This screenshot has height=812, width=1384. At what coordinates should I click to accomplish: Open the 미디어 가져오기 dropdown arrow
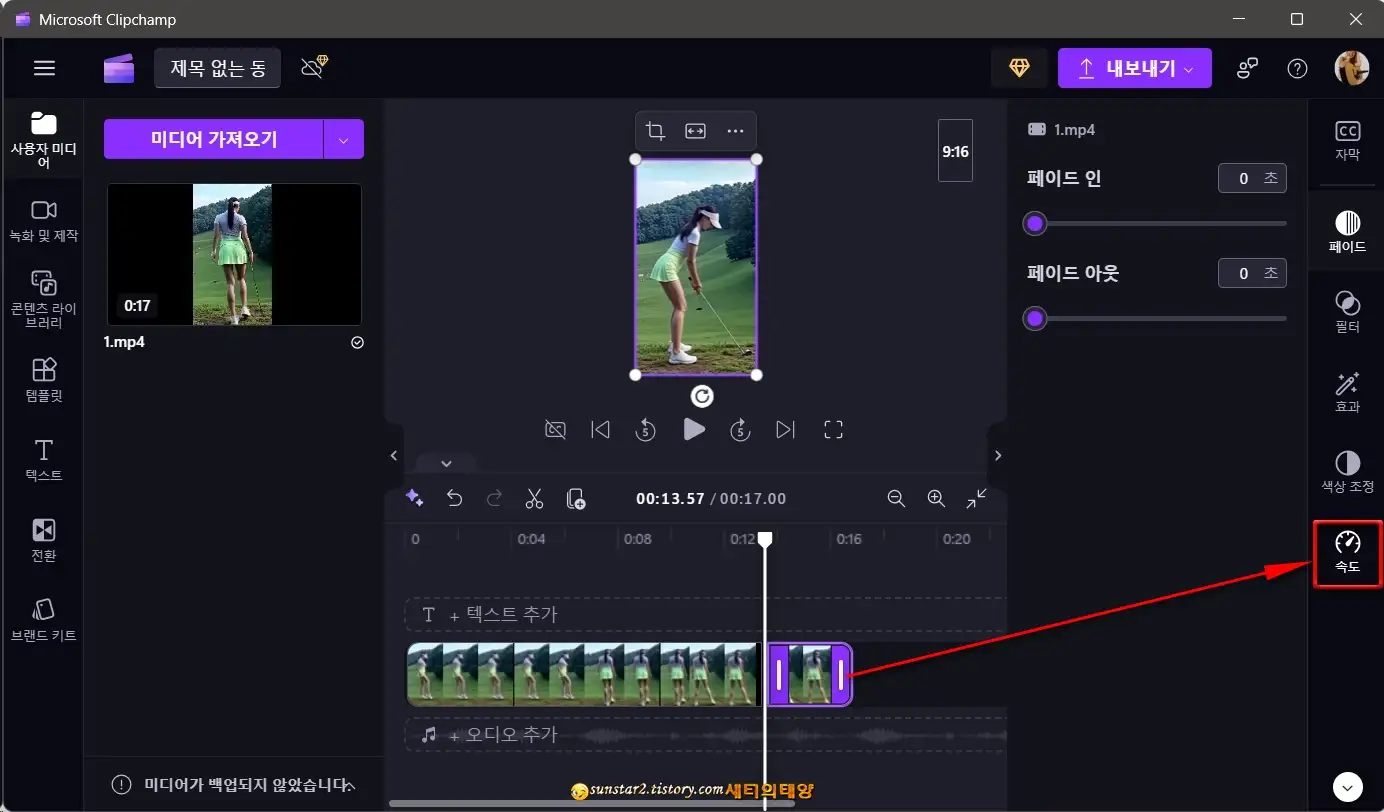coord(344,138)
